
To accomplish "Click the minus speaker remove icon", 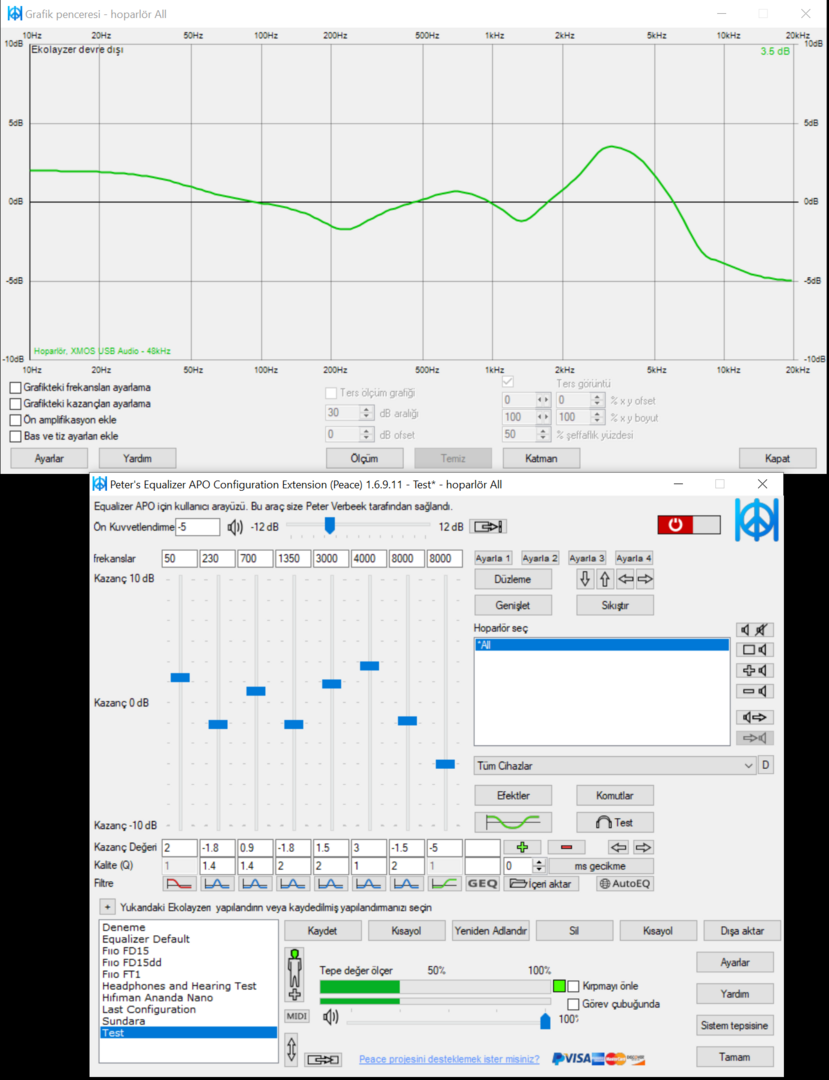I will point(755,691).
